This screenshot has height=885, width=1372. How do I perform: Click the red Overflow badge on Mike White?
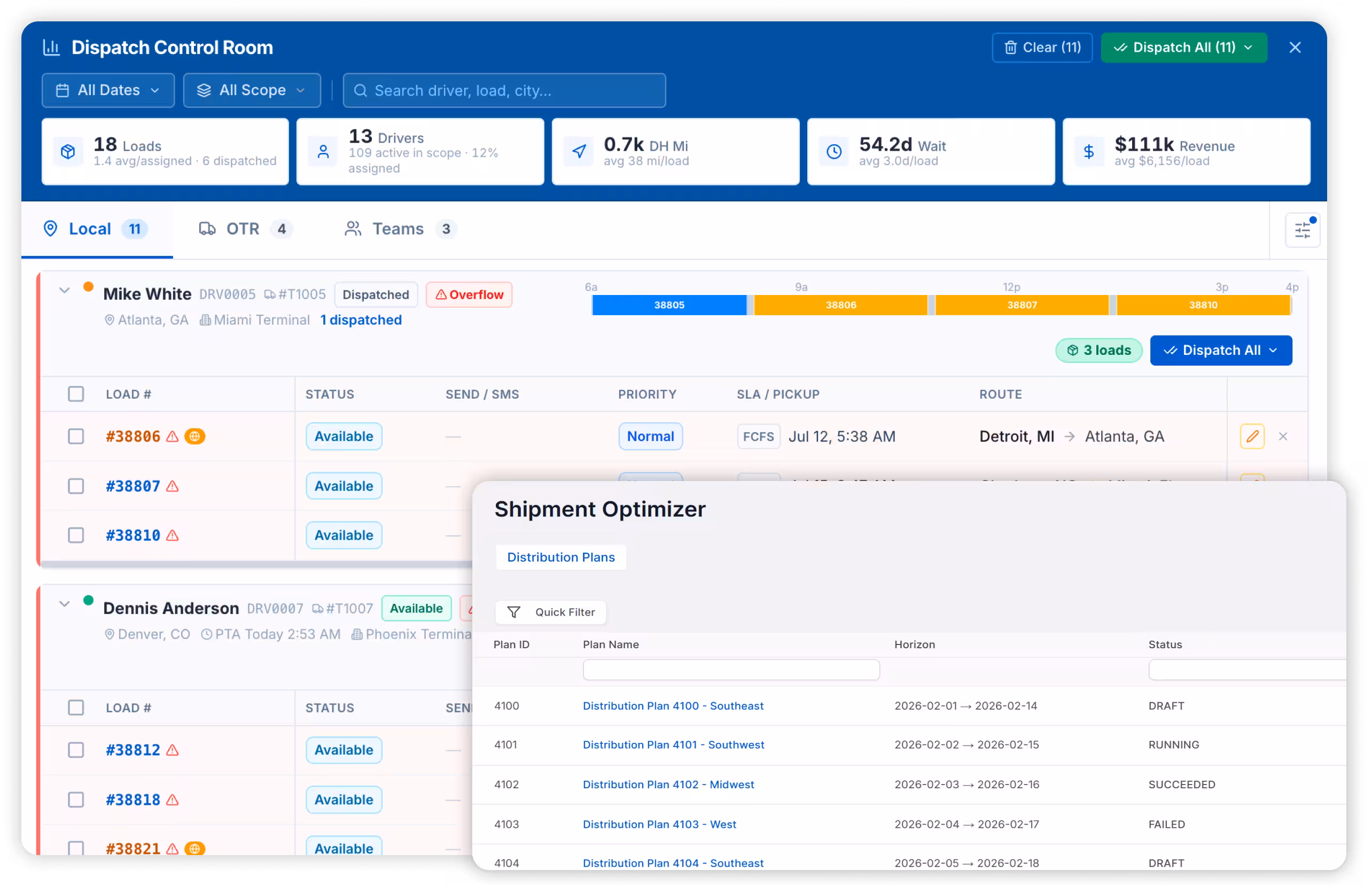pos(469,295)
